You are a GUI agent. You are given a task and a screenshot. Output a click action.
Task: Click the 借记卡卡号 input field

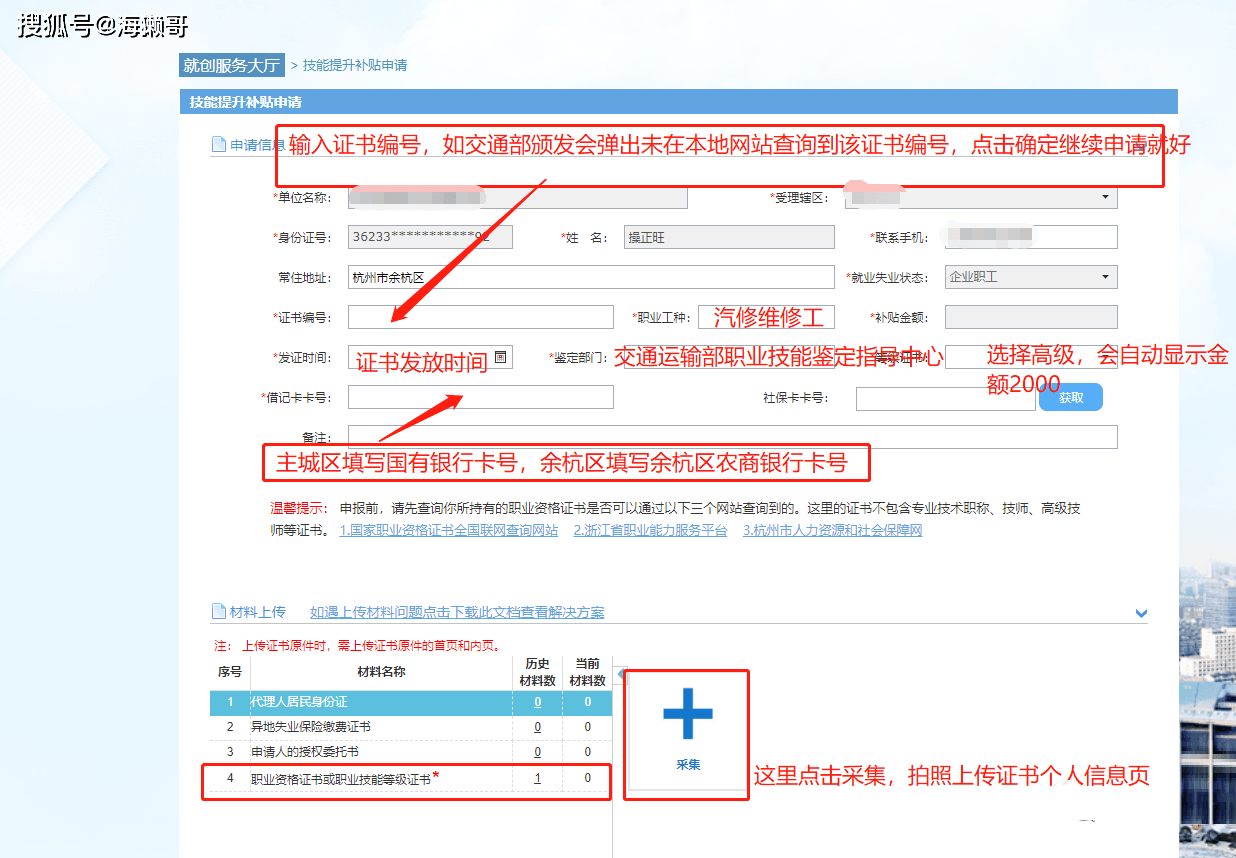pyautogui.click(x=481, y=397)
